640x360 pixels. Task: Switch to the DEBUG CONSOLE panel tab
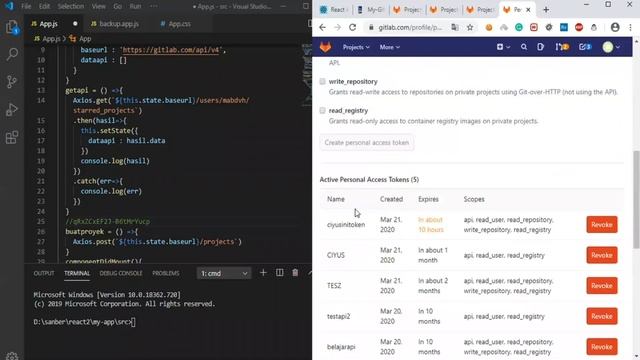tap(121, 273)
